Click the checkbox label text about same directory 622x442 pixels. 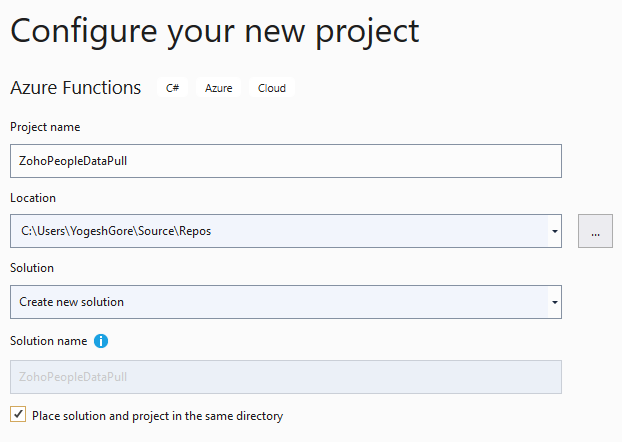coord(157,416)
